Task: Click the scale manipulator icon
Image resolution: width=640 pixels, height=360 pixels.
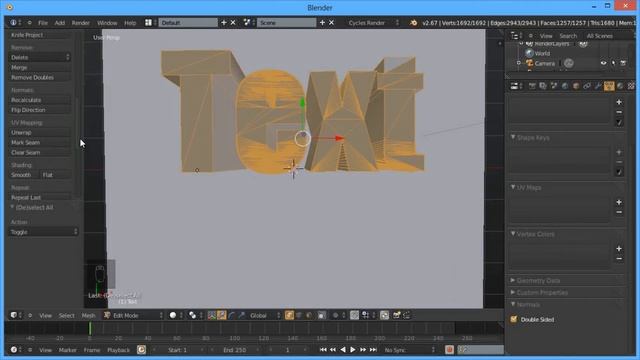Action: coord(242,315)
